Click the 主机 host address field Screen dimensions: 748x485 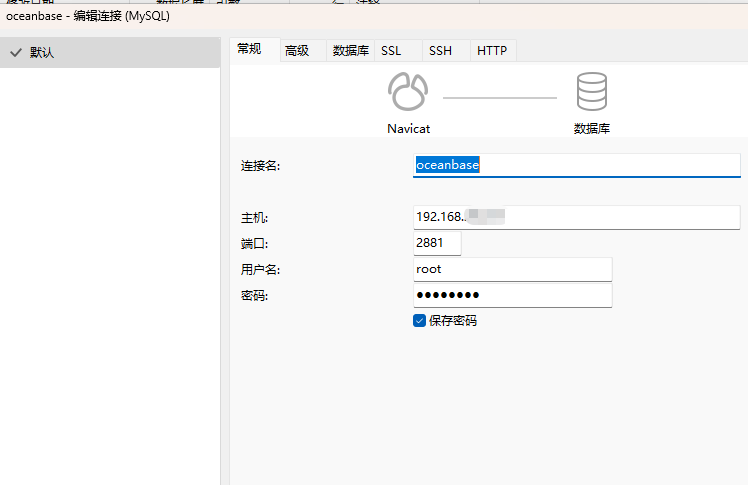click(577, 217)
